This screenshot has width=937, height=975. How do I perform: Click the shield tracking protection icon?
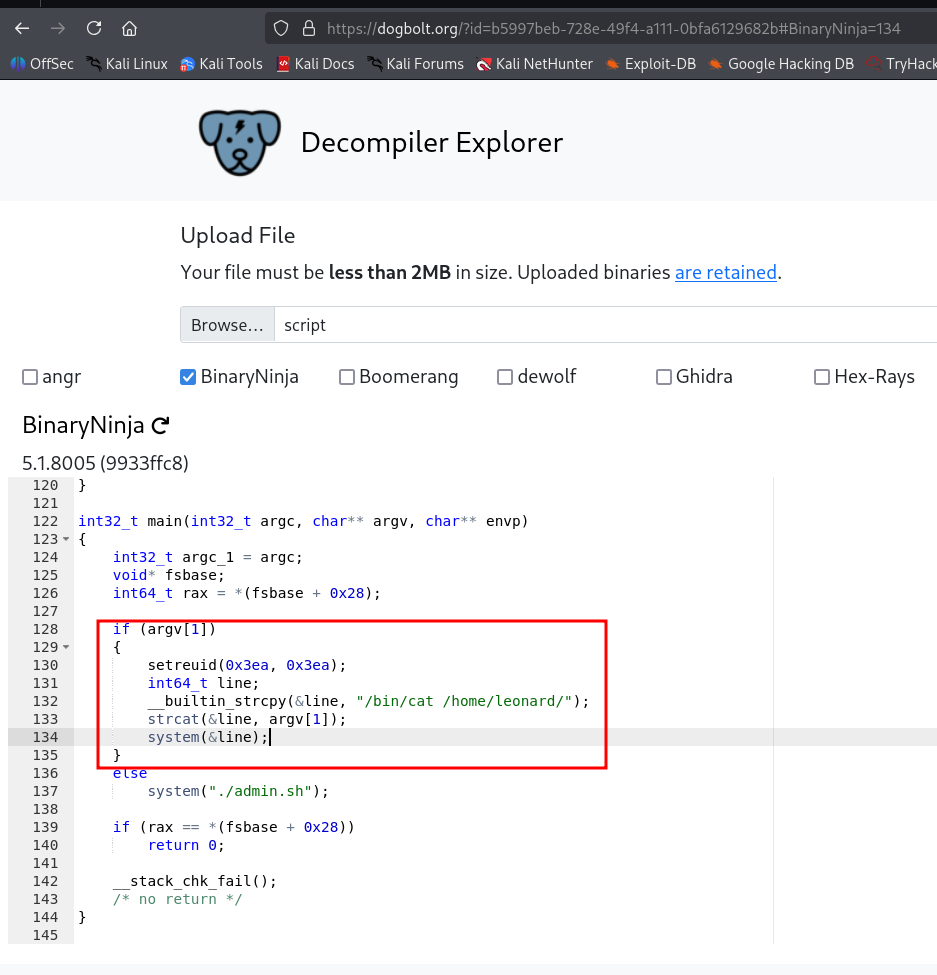(282, 28)
